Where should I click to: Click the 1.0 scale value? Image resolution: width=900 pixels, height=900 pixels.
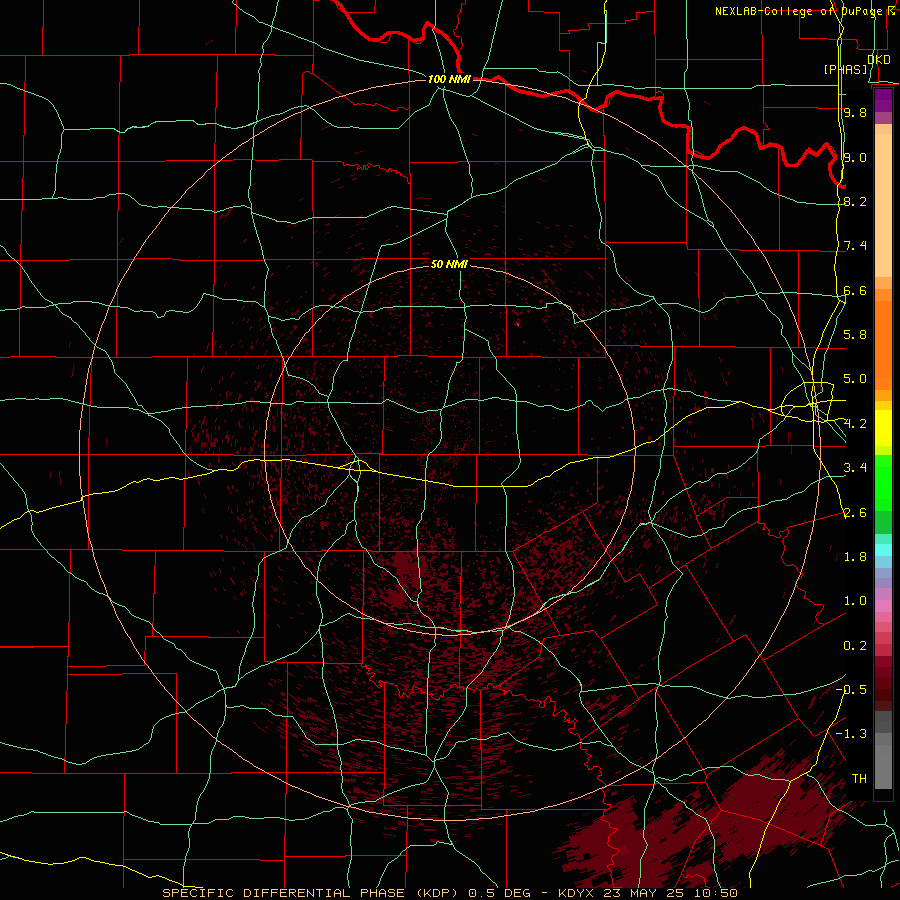tap(855, 601)
